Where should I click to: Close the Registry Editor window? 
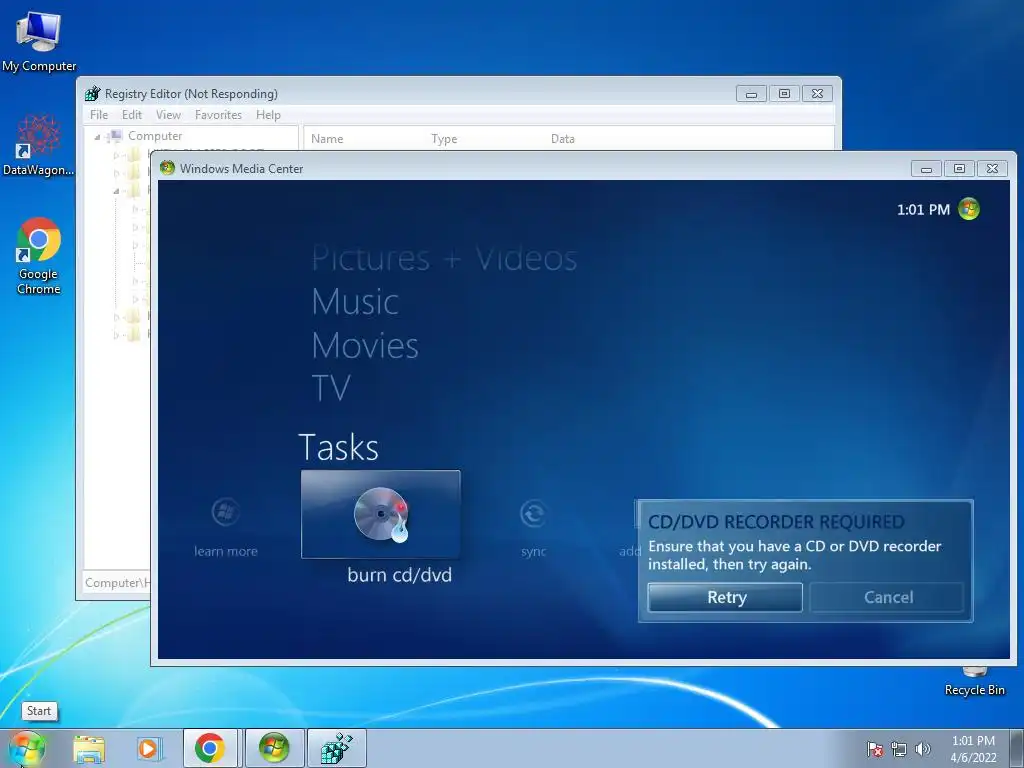[x=818, y=94]
